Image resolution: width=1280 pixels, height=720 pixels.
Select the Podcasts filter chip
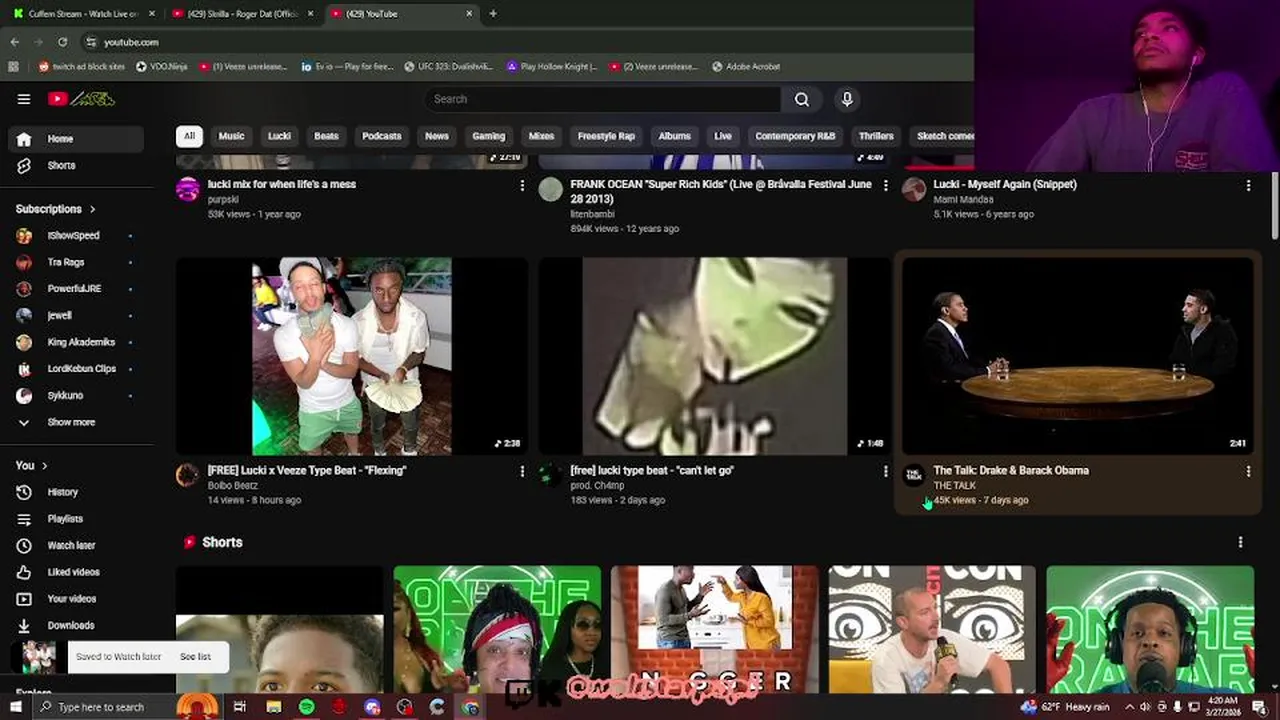[381, 136]
